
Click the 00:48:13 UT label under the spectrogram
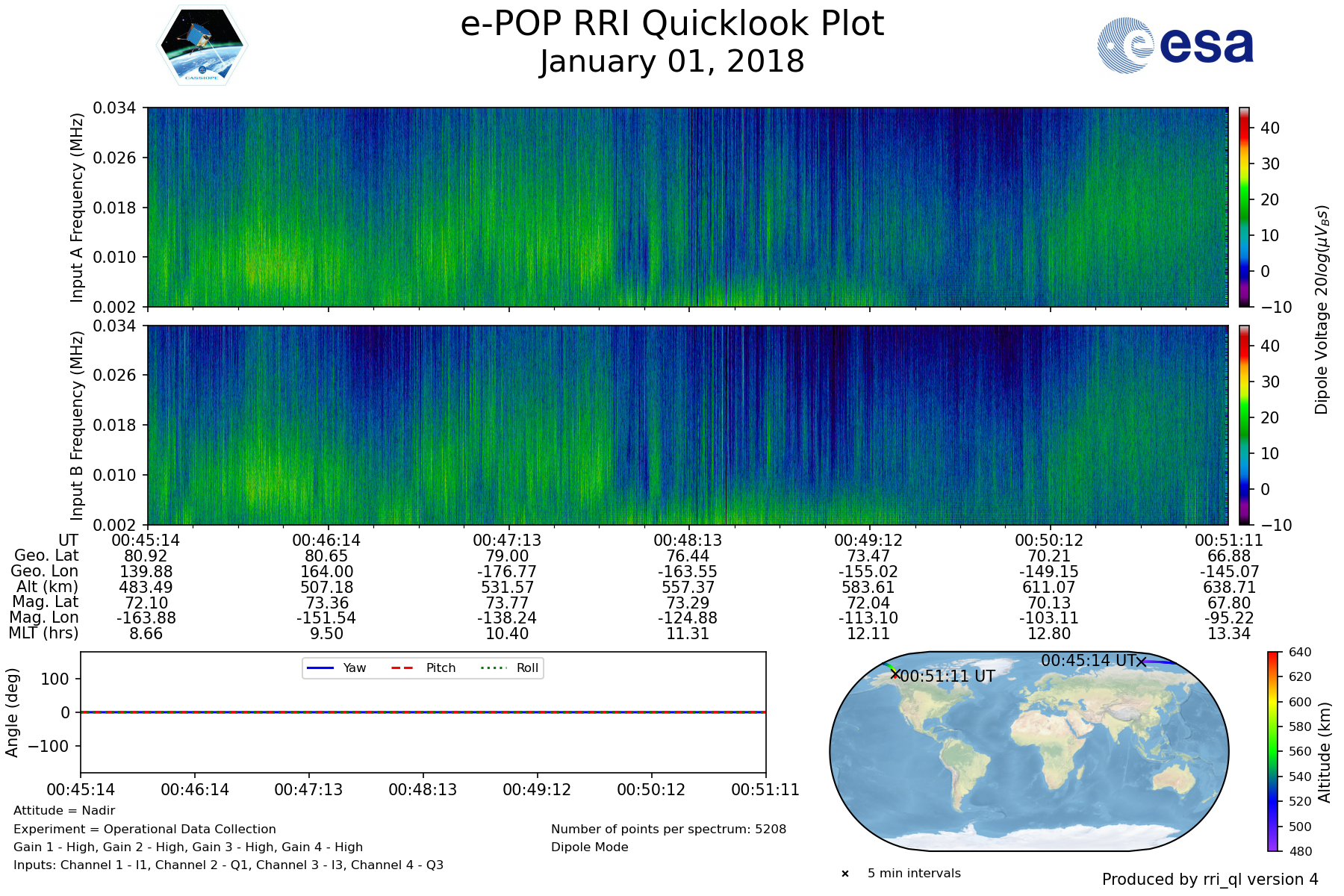pos(688,541)
